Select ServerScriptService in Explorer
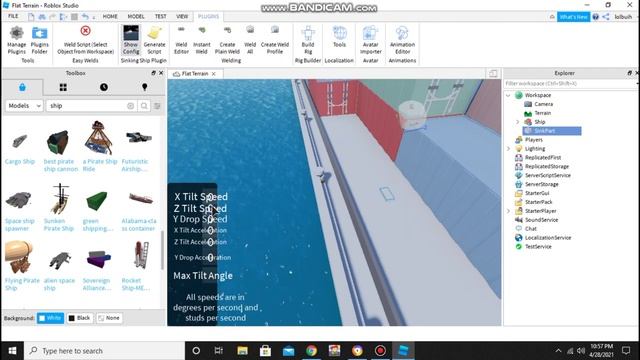This screenshot has width=640, height=360. tap(547, 176)
